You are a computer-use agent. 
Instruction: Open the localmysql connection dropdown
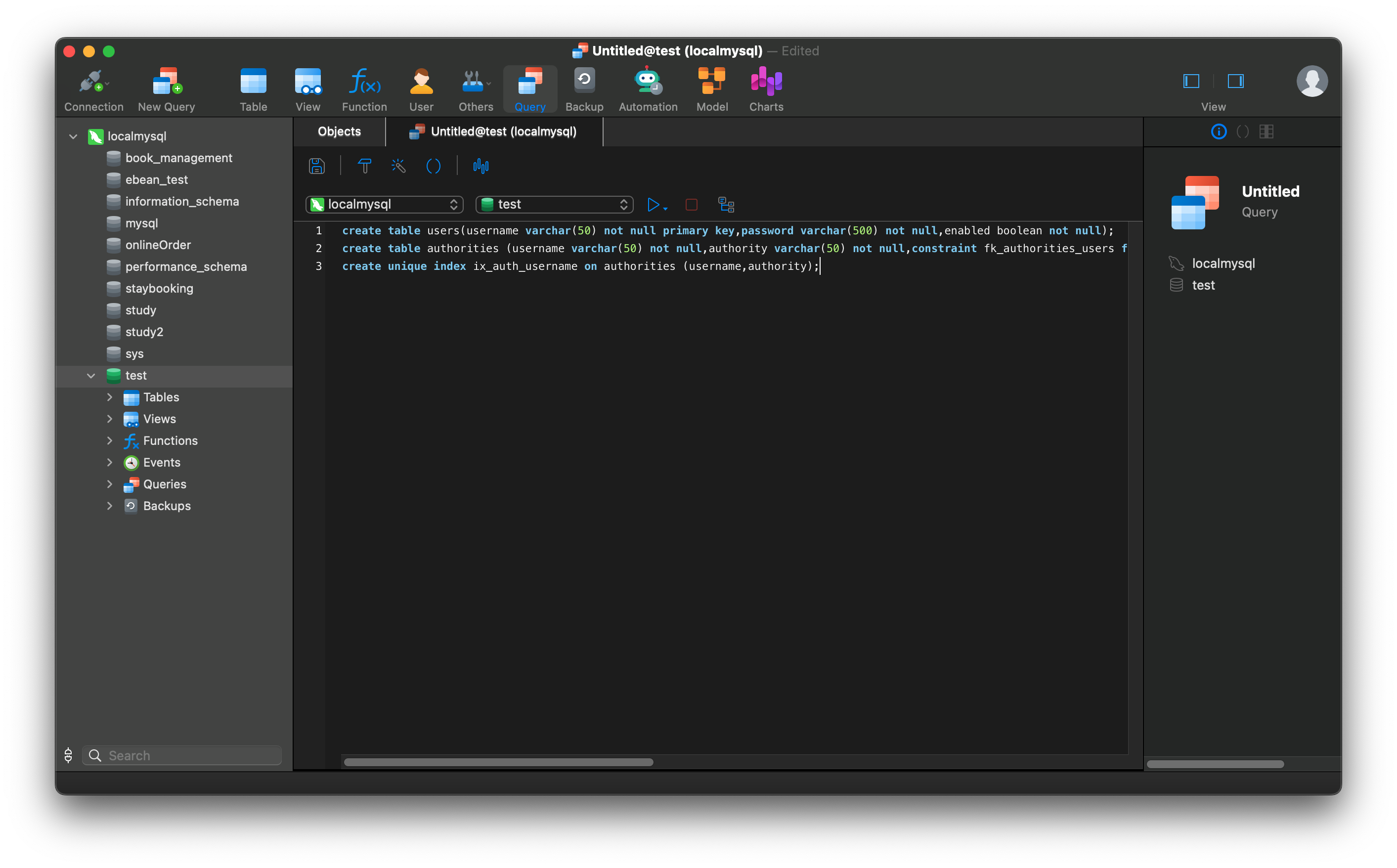click(384, 204)
